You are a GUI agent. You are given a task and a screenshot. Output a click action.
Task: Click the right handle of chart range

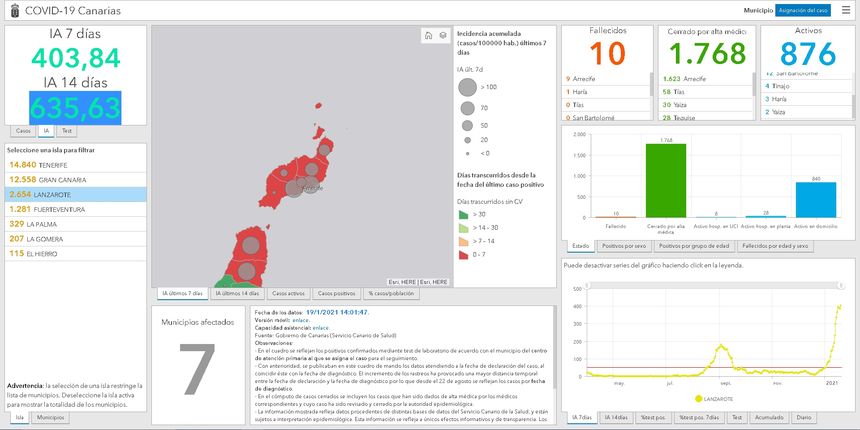[x=840, y=285]
